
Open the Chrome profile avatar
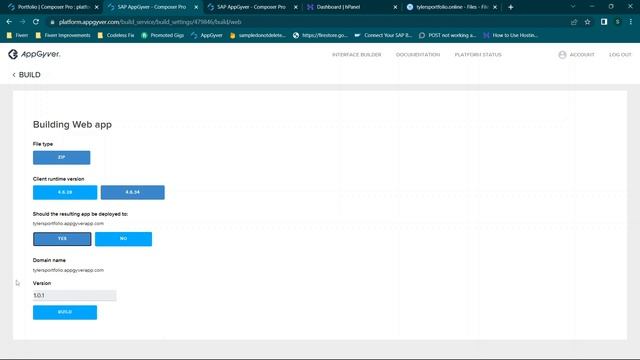pos(618,22)
